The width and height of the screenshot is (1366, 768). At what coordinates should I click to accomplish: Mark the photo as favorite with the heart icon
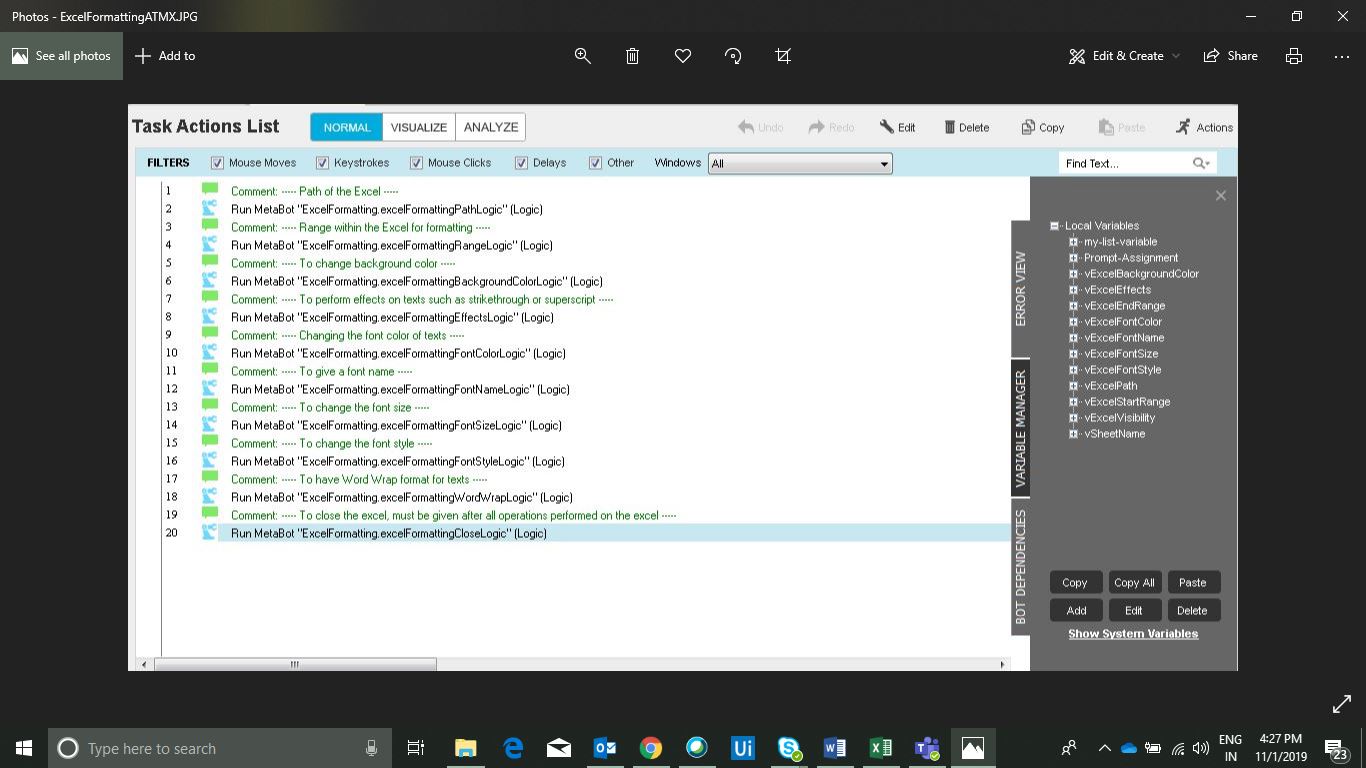coord(683,56)
